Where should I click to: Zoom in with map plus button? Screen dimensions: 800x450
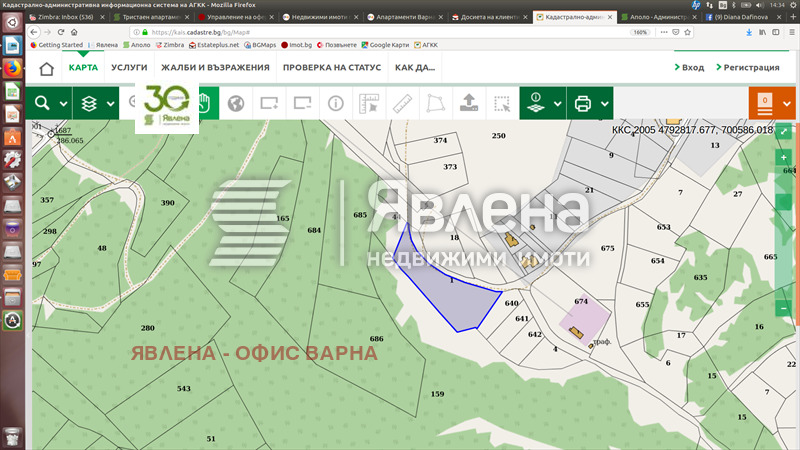(784, 158)
